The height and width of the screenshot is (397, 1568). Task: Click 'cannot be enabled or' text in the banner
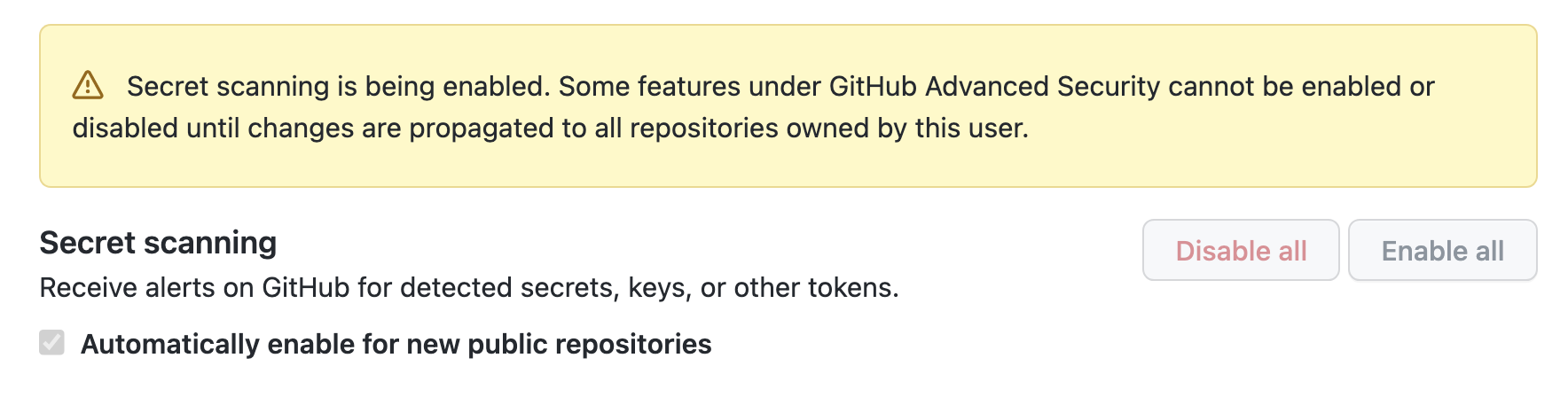tap(1301, 87)
